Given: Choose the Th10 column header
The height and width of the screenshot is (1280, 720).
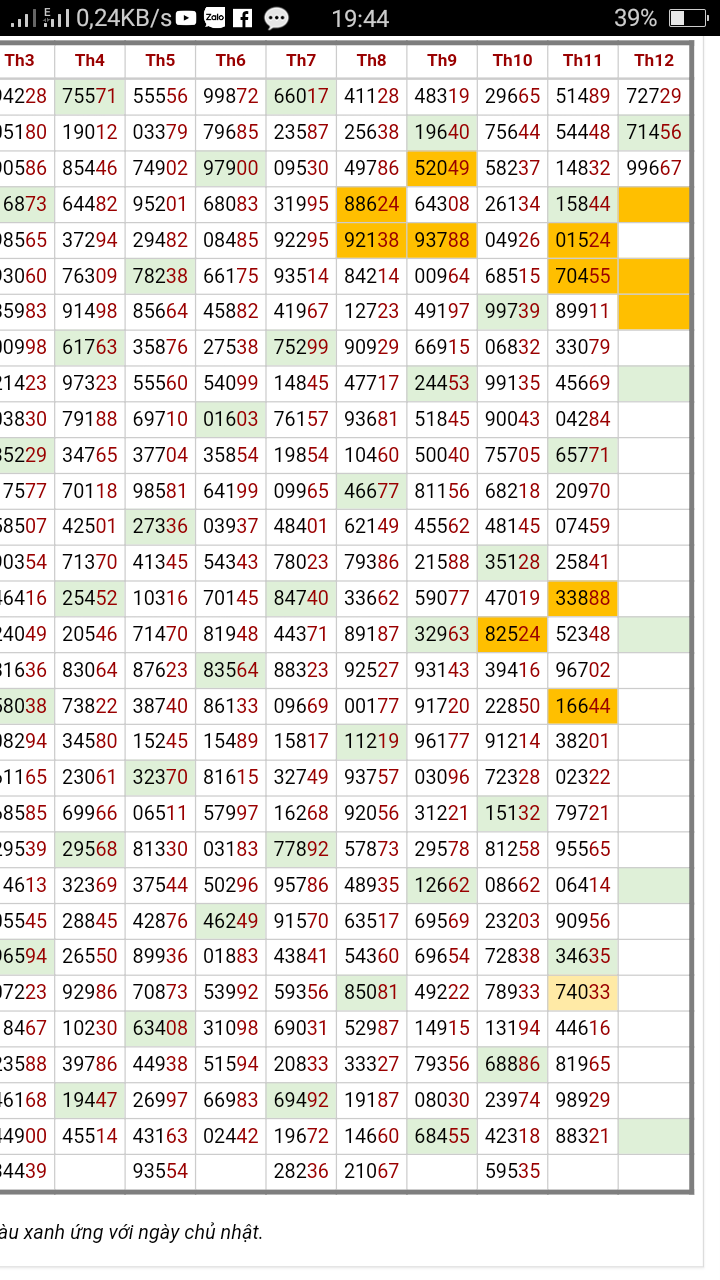Looking at the screenshot, I should 512,60.
